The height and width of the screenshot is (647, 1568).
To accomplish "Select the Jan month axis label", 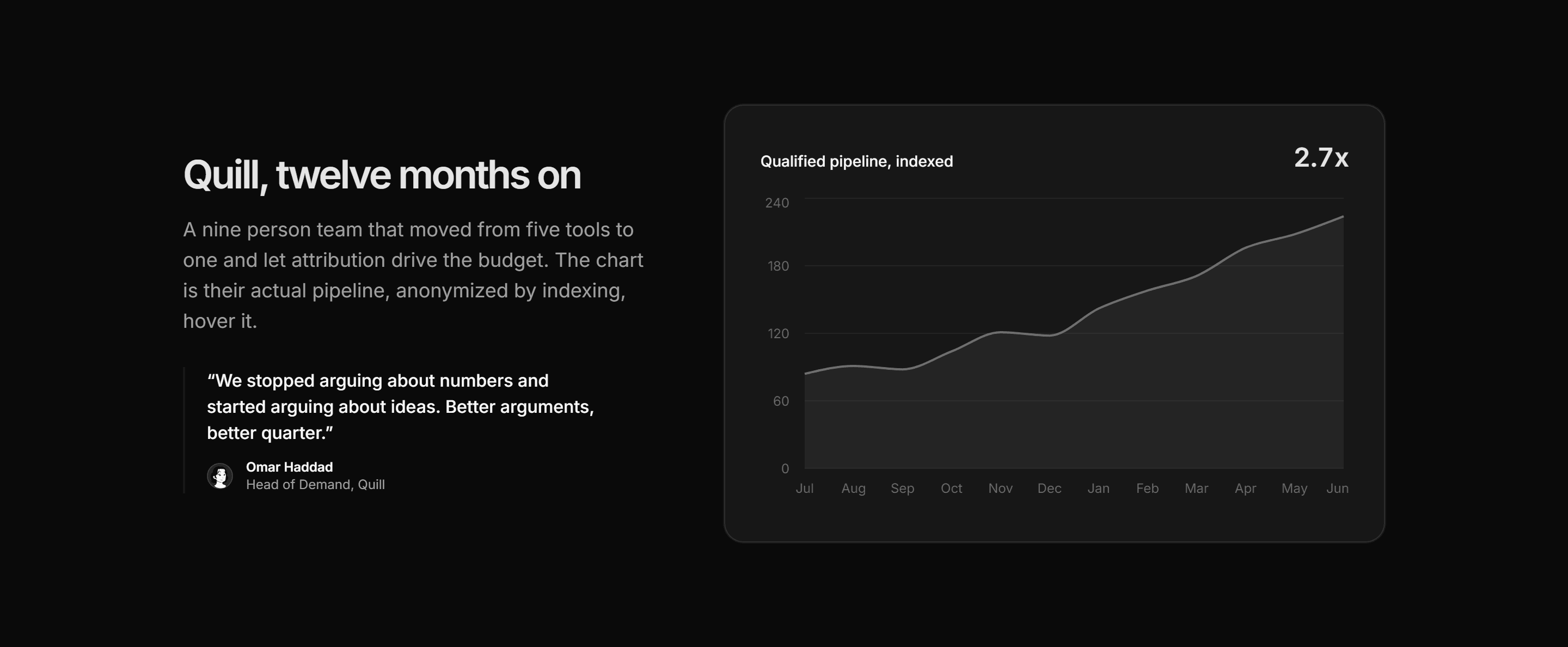I will tap(1098, 488).
